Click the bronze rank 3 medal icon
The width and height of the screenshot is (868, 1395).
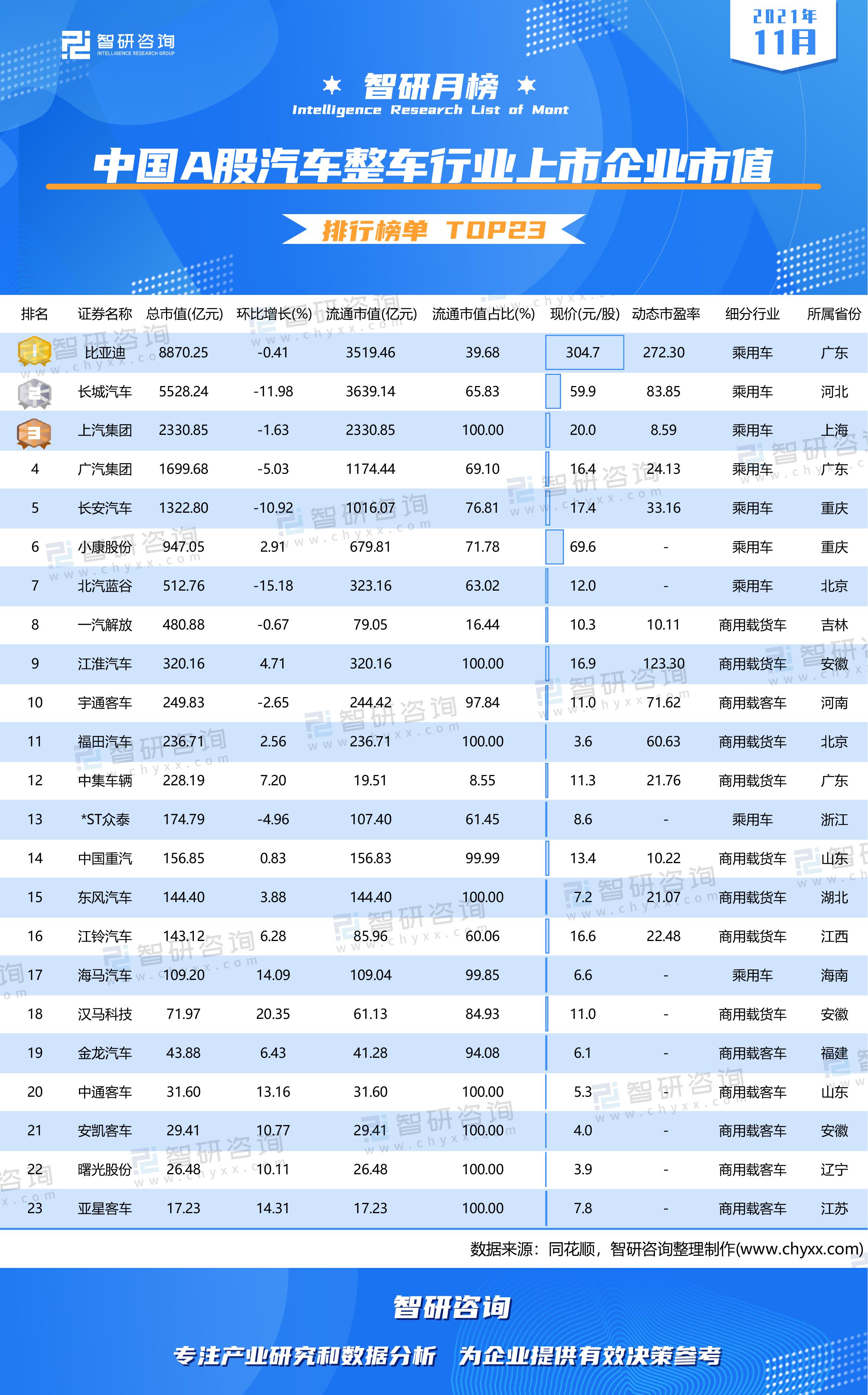(x=35, y=433)
